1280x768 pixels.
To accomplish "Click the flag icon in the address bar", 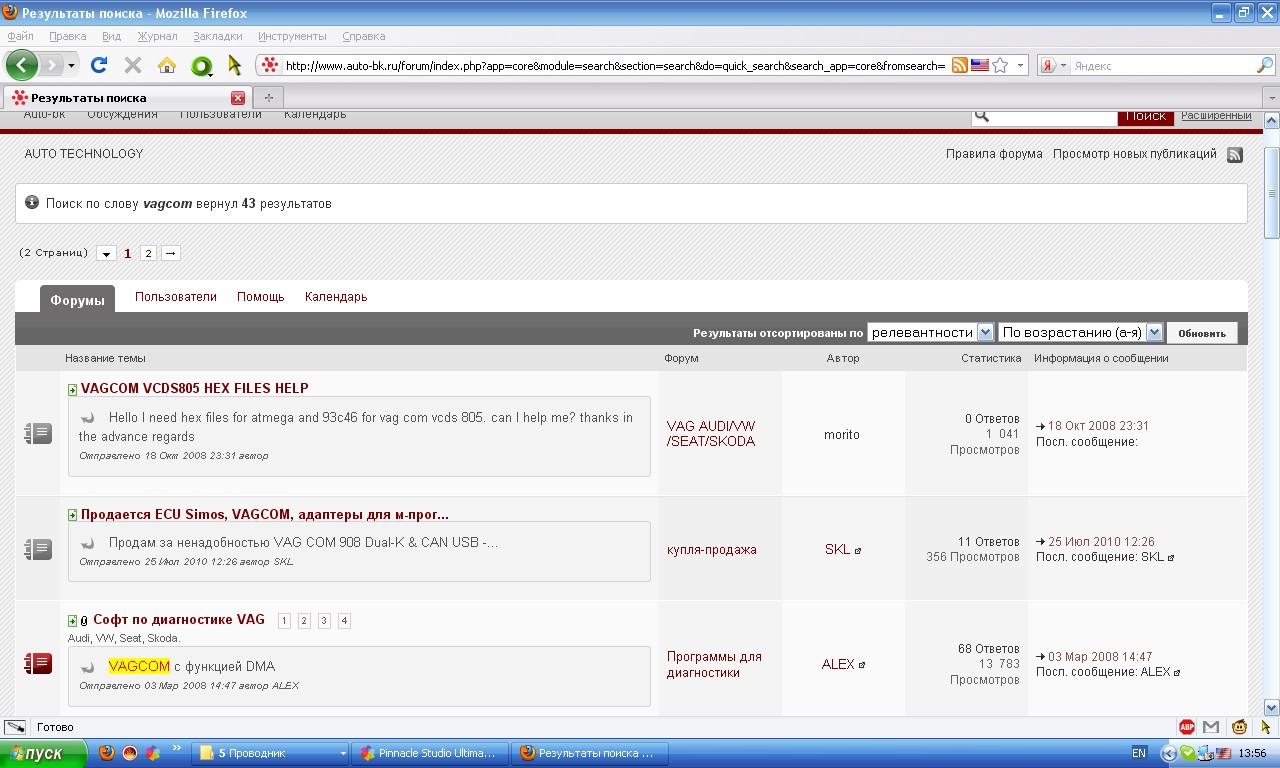I will 980,65.
